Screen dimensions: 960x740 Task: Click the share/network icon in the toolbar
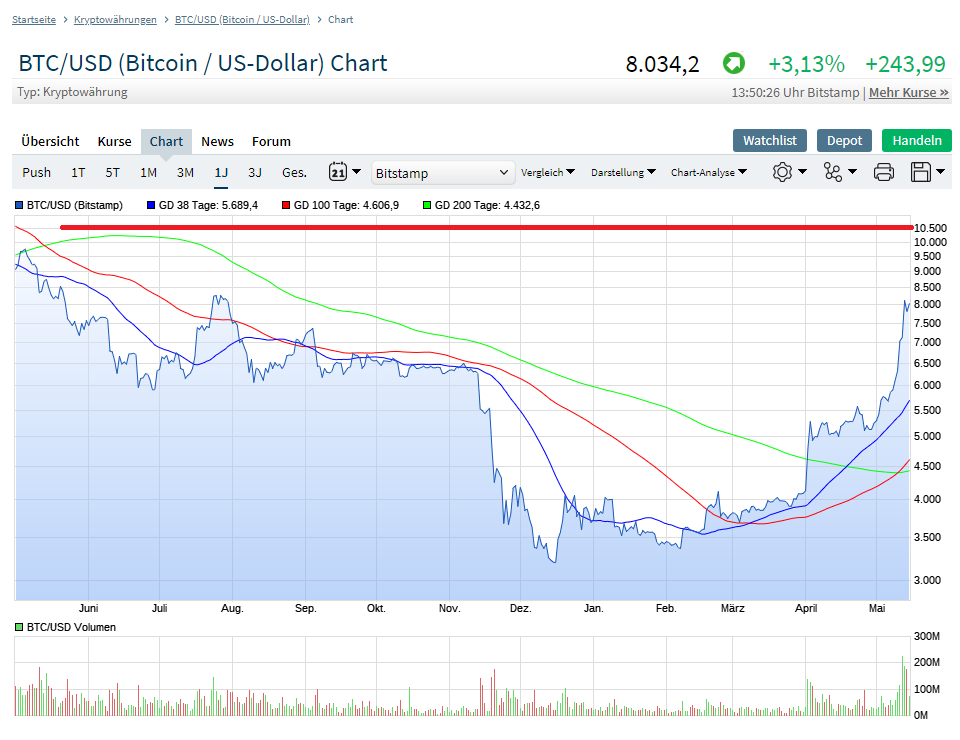click(x=835, y=172)
